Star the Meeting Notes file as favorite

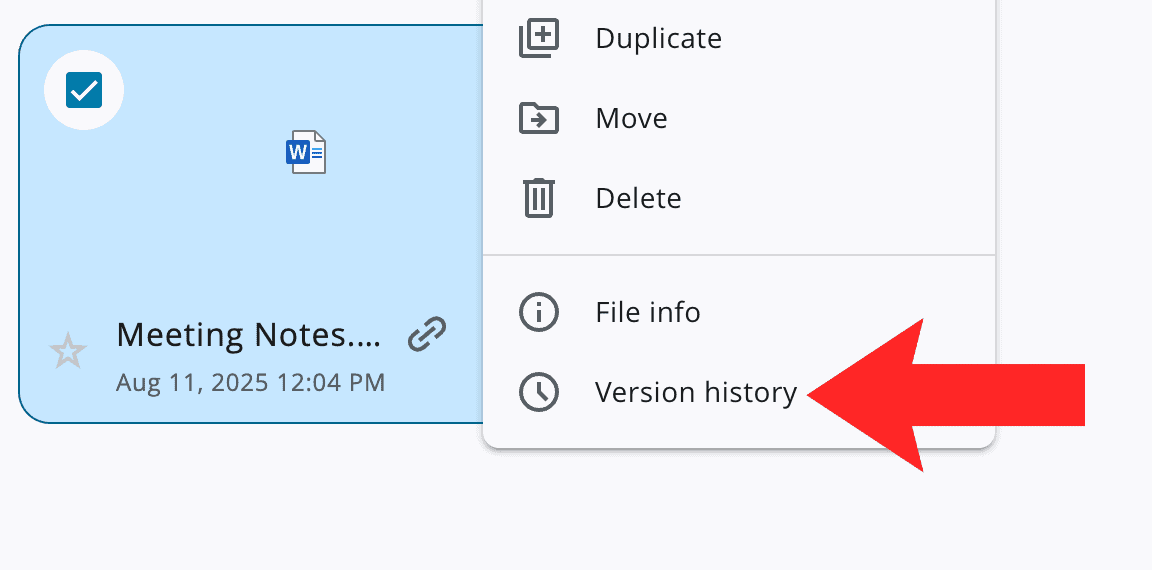68,351
